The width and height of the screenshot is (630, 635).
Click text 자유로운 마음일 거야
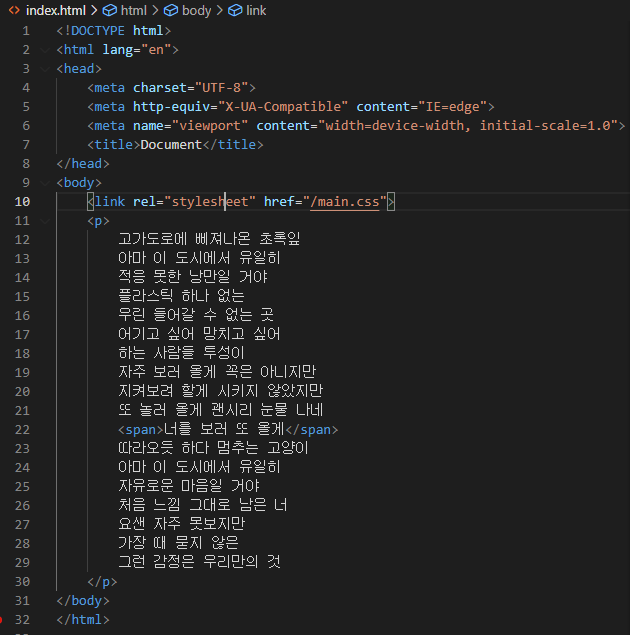(189, 486)
